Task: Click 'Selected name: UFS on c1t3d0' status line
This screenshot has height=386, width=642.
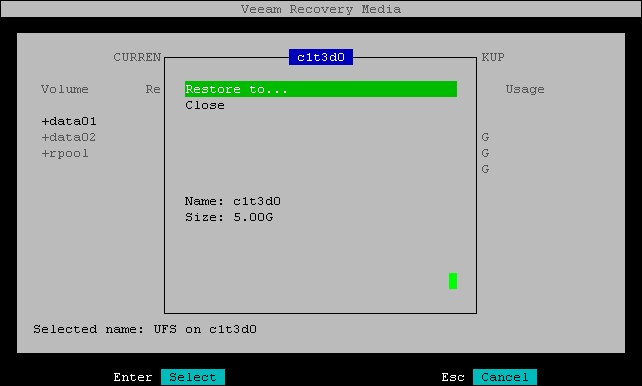Action: click(x=145, y=329)
